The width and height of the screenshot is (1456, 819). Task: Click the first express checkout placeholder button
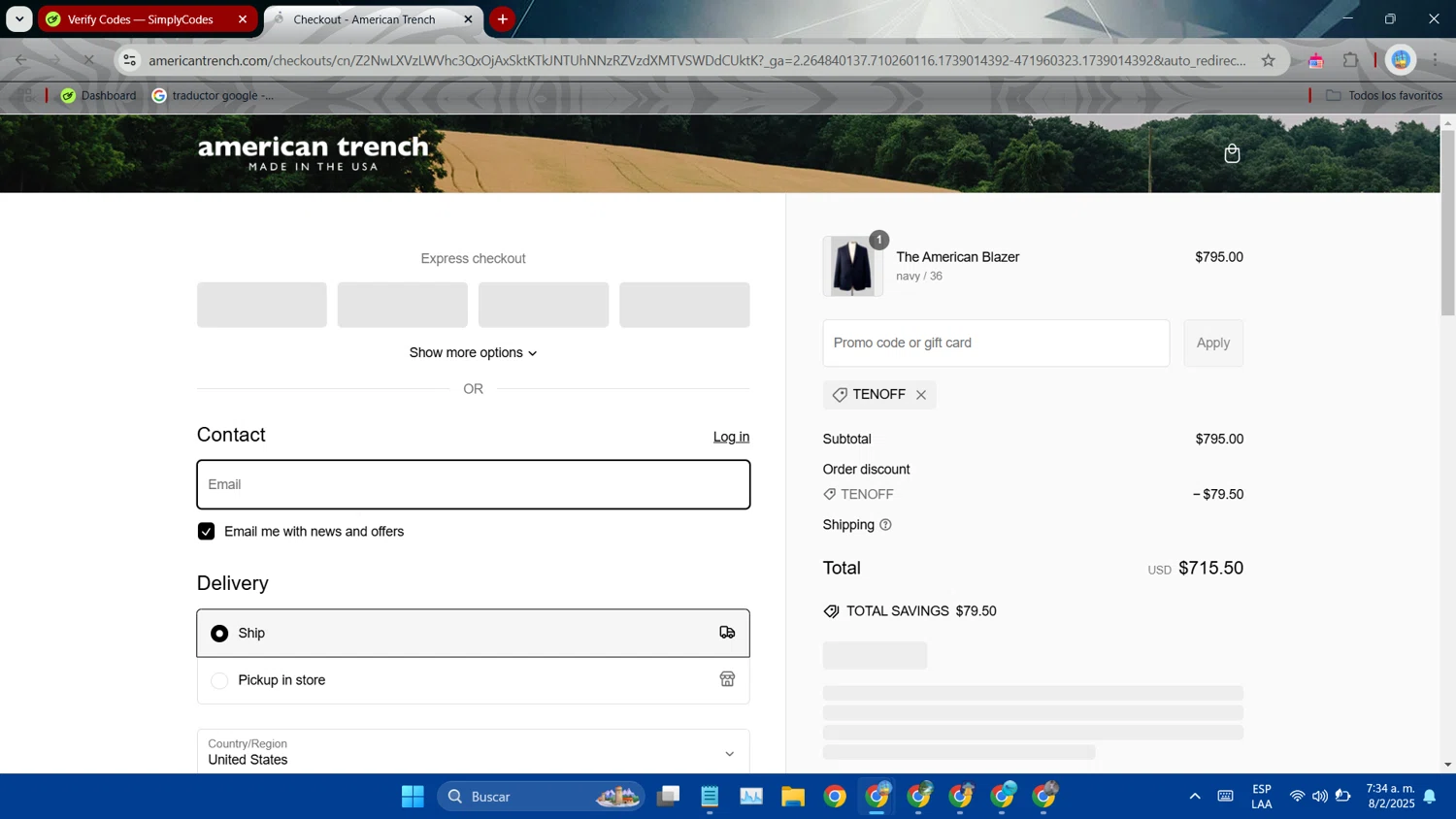click(262, 305)
